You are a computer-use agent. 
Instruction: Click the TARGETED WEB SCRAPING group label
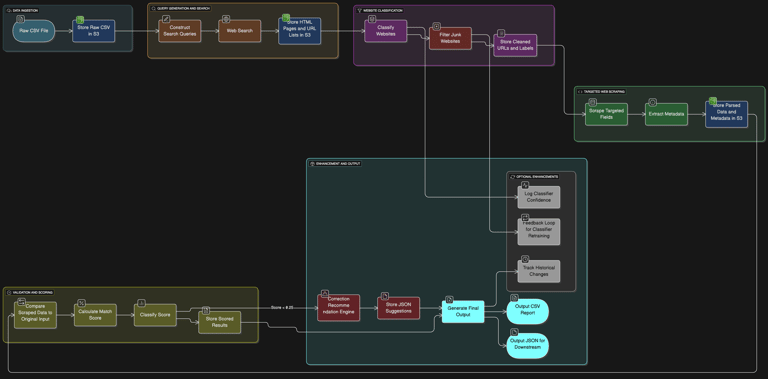(x=604, y=92)
